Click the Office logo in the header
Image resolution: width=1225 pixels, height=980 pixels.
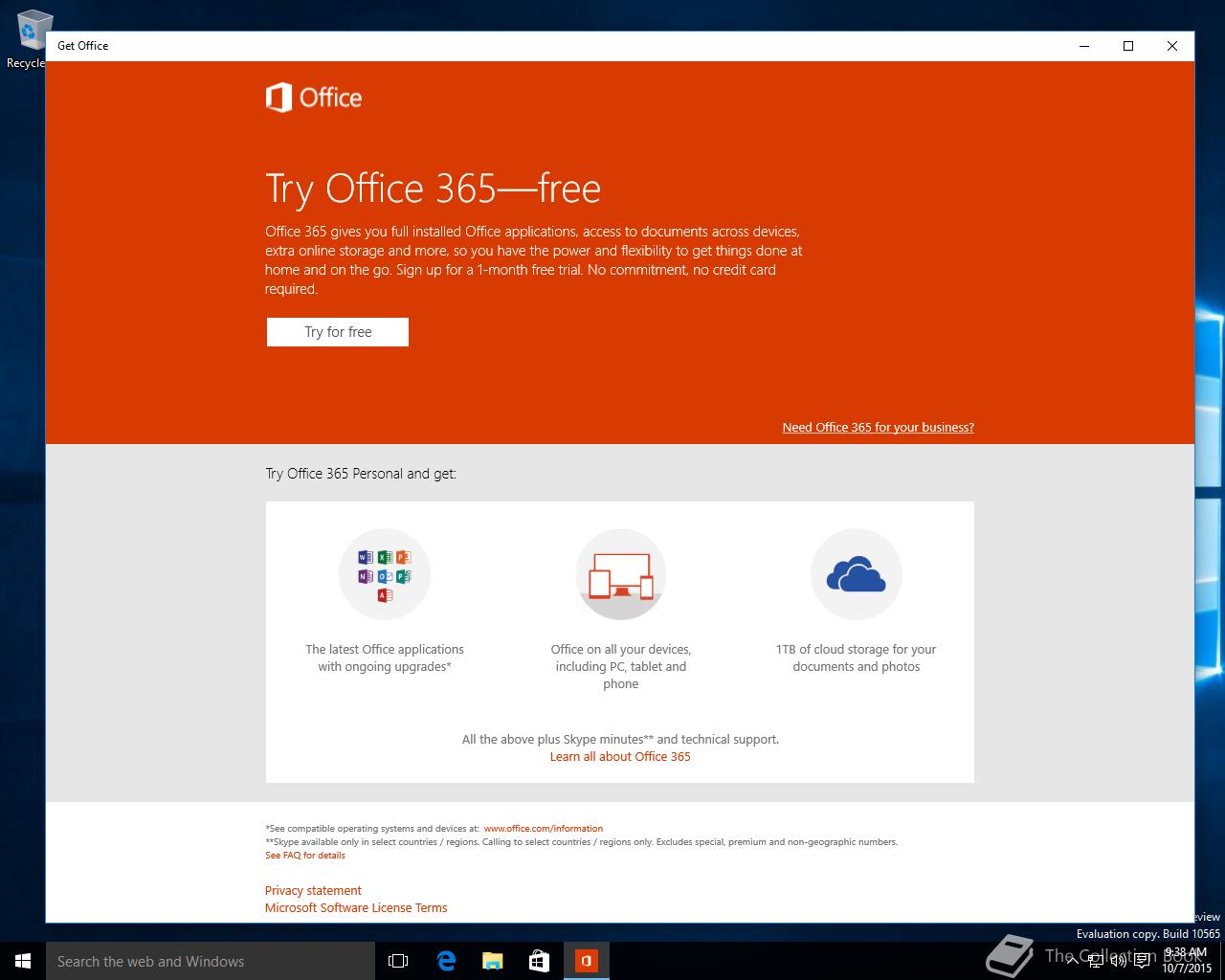(x=314, y=98)
